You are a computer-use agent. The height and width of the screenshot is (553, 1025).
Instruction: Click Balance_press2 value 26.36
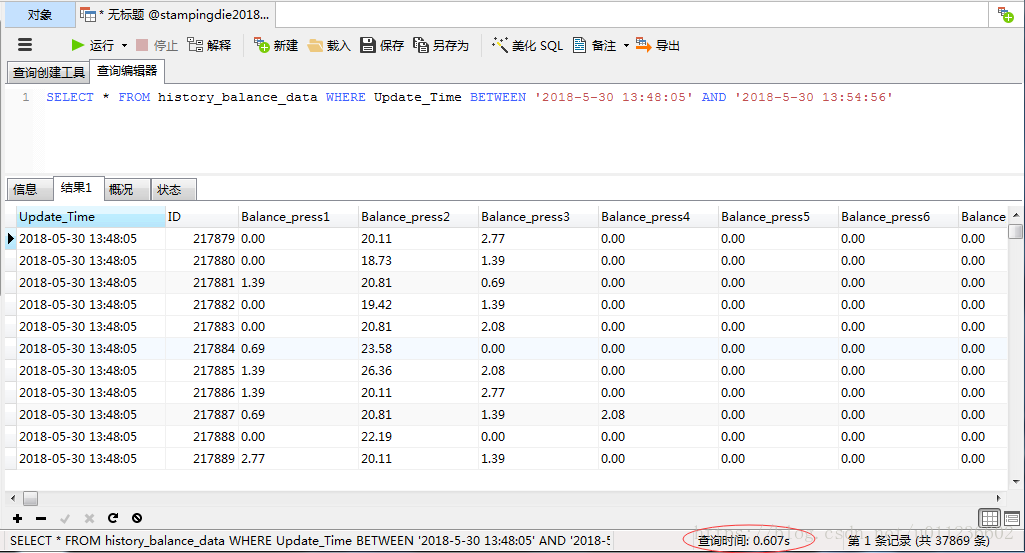(x=418, y=371)
